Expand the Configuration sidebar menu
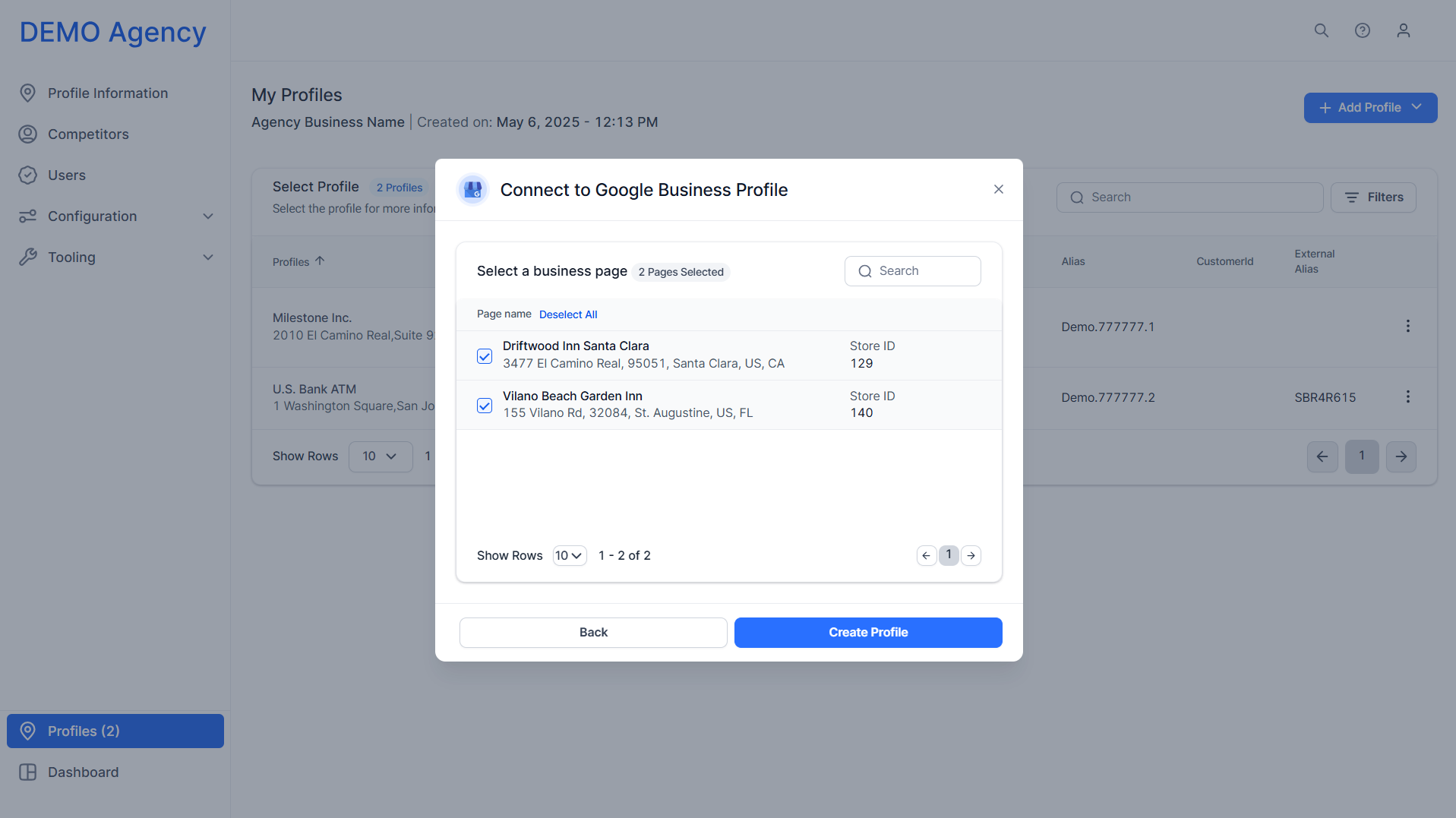This screenshot has width=1456, height=818. click(116, 216)
